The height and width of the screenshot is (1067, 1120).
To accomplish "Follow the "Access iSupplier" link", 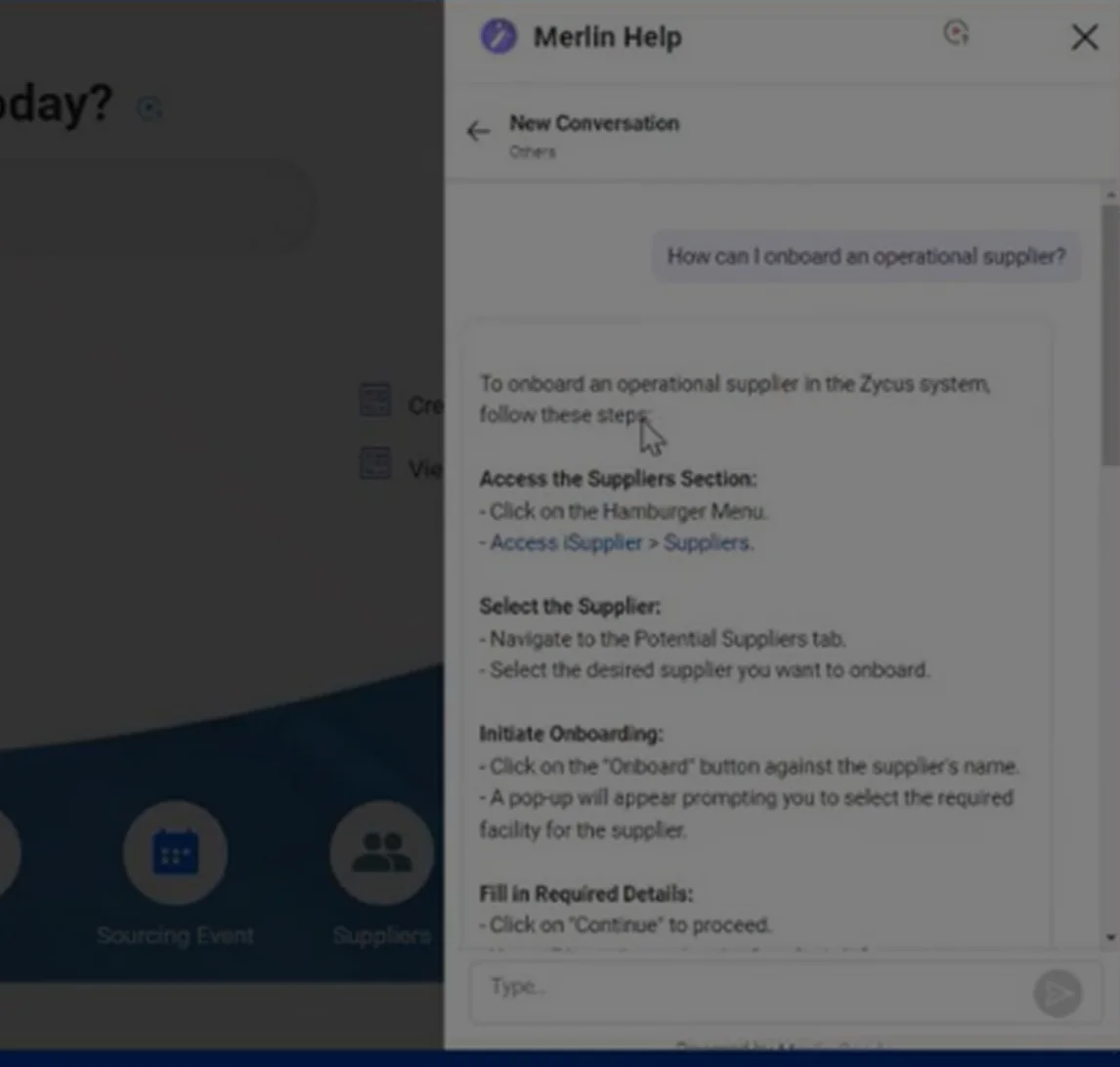I will point(566,543).
